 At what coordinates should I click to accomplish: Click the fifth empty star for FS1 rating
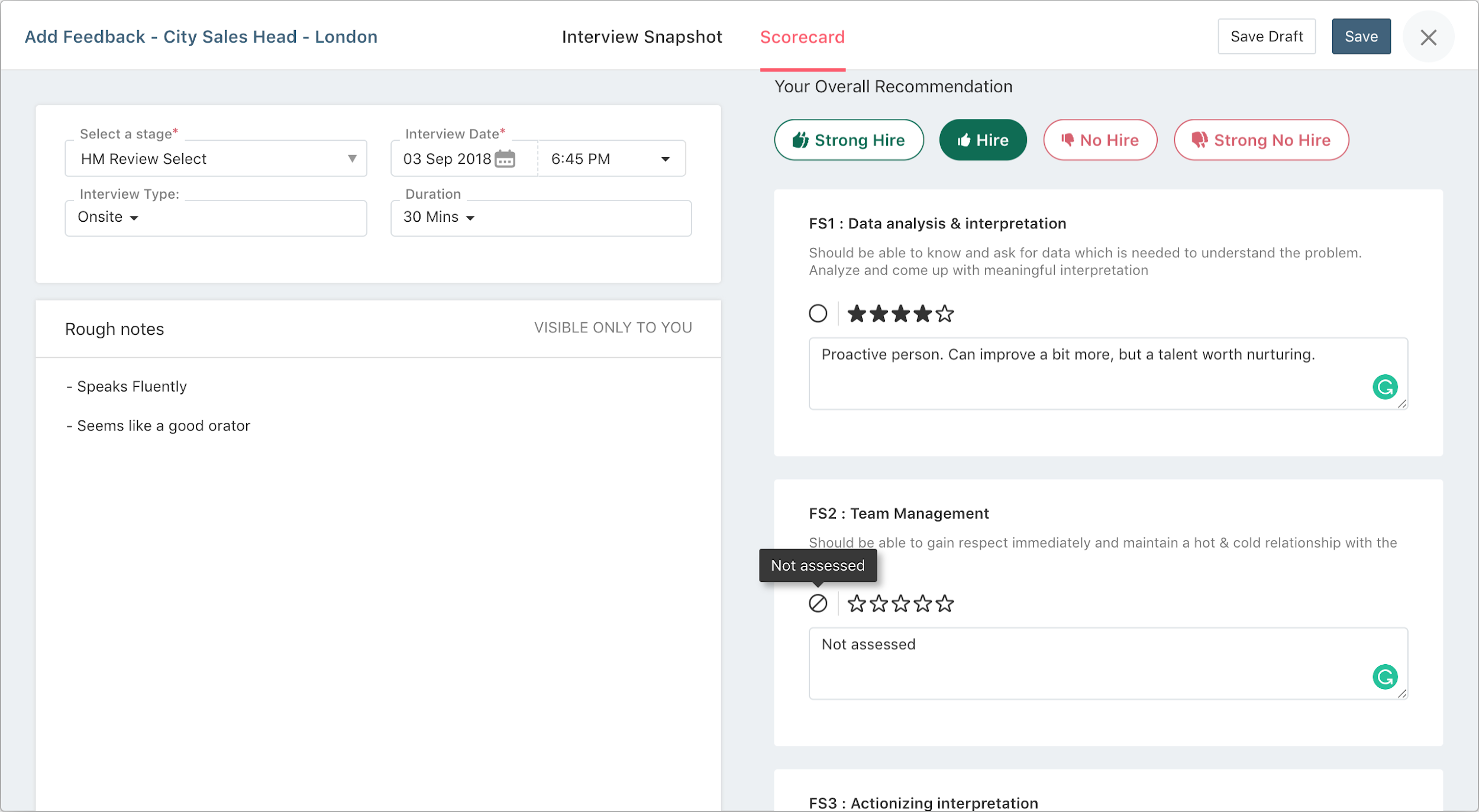coord(945,313)
